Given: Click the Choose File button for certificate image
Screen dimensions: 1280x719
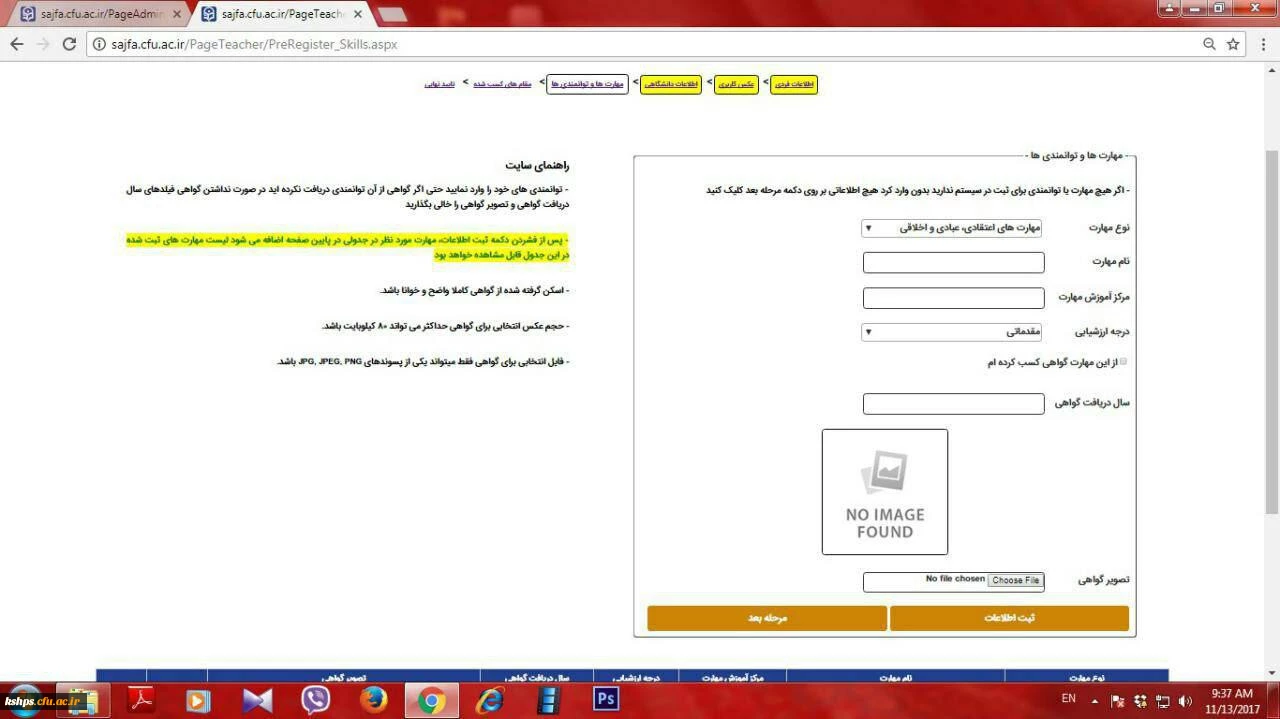Looking at the screenshot, I should point(1015,580).
